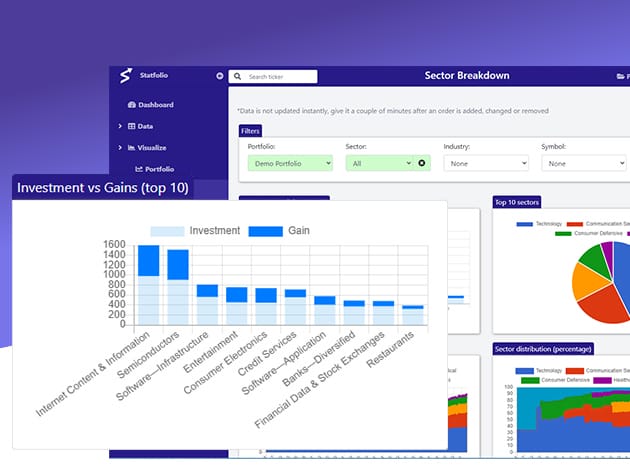Click the Dashboard gauge icon

click(x=131, y=105)
